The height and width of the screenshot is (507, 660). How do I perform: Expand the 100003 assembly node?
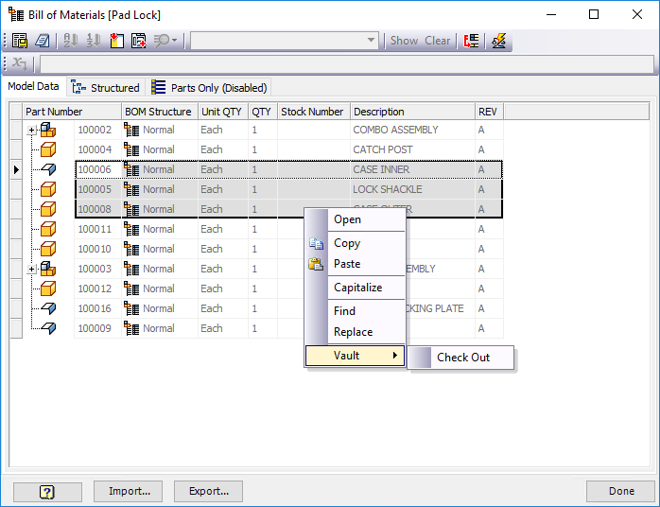[32, 269]
